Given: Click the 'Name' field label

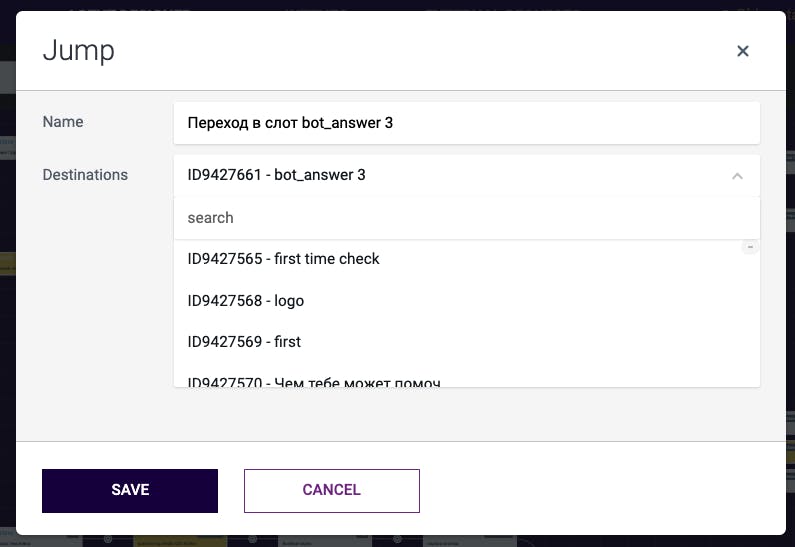Looking at the screenshot, I should point(63,122).
